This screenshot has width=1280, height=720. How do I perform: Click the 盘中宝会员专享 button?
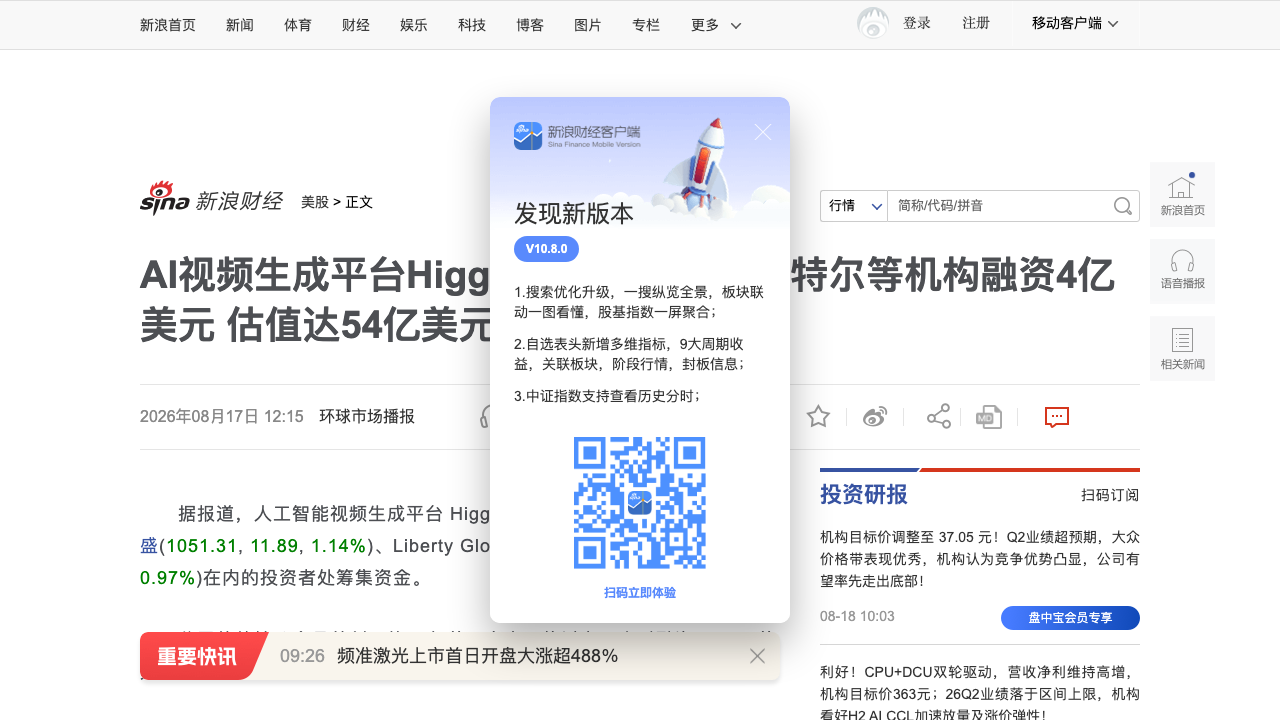click(x=1070, y=618)
